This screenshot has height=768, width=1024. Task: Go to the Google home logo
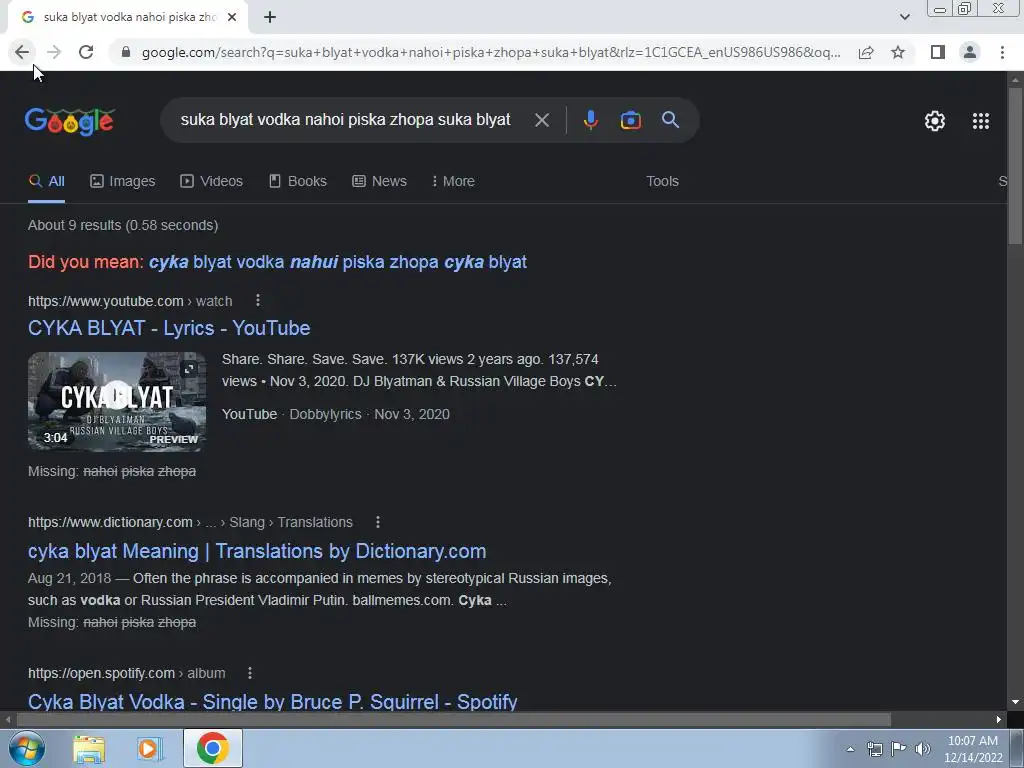[70, 121]
